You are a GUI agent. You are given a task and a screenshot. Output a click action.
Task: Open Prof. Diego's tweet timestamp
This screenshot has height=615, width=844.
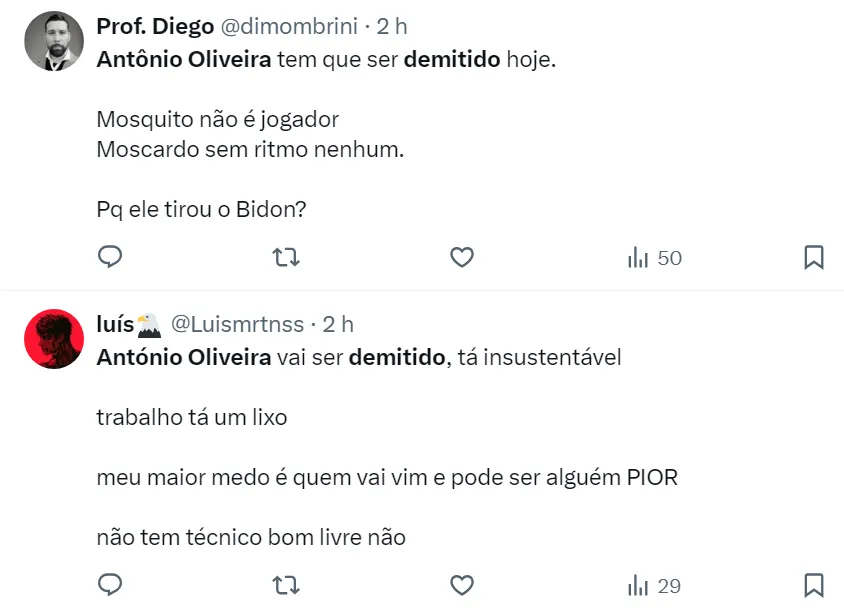pos(391,27)
